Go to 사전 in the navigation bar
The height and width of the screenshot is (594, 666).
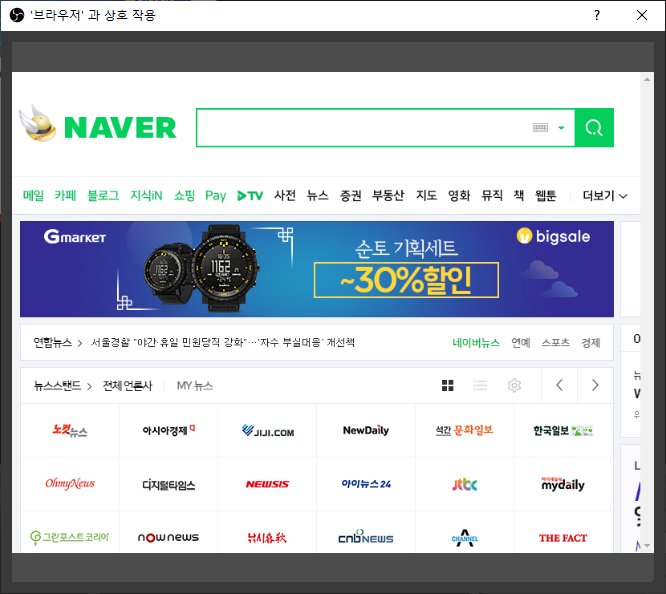tap(285, 195)
